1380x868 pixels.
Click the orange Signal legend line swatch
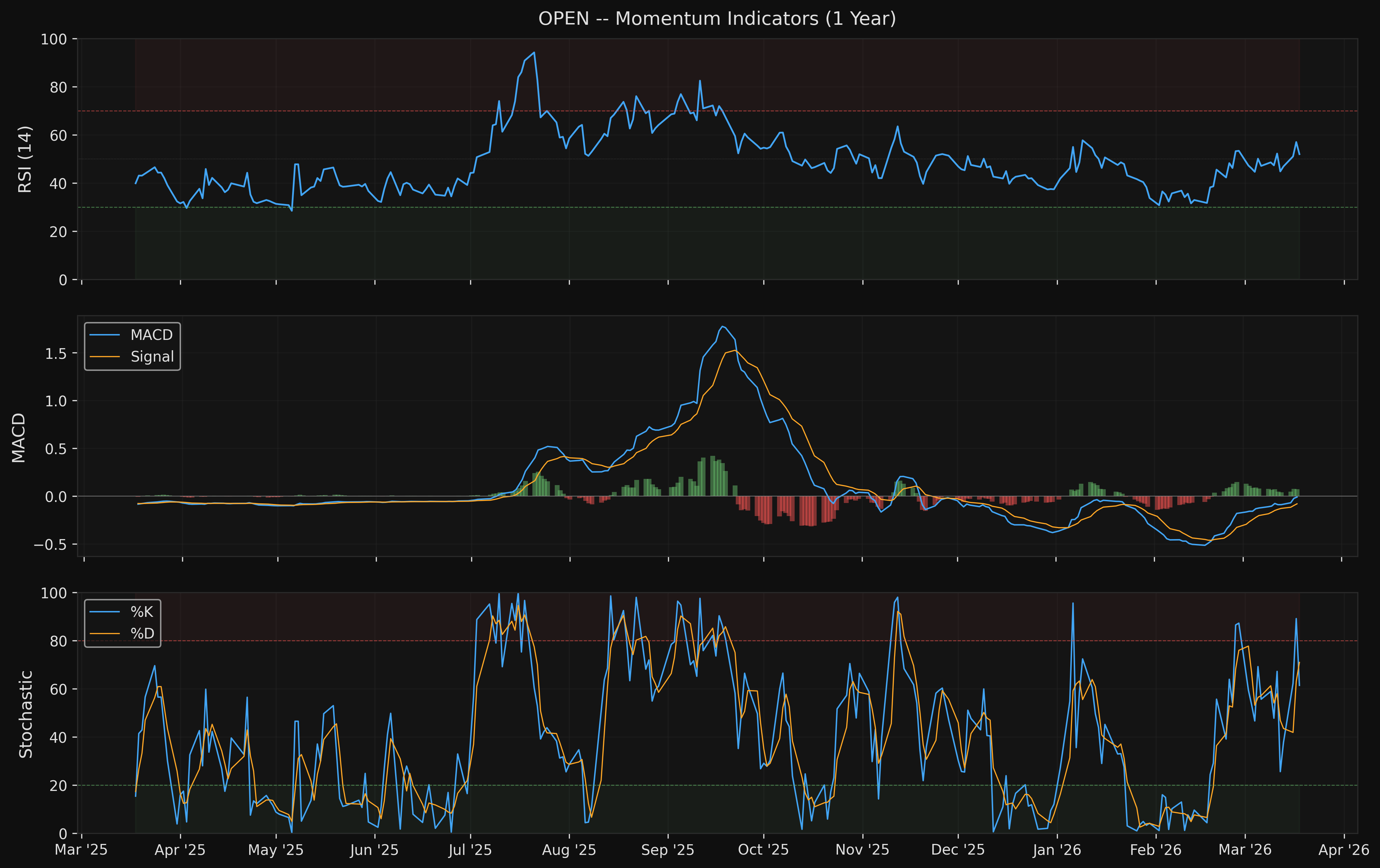pos(105,357)
